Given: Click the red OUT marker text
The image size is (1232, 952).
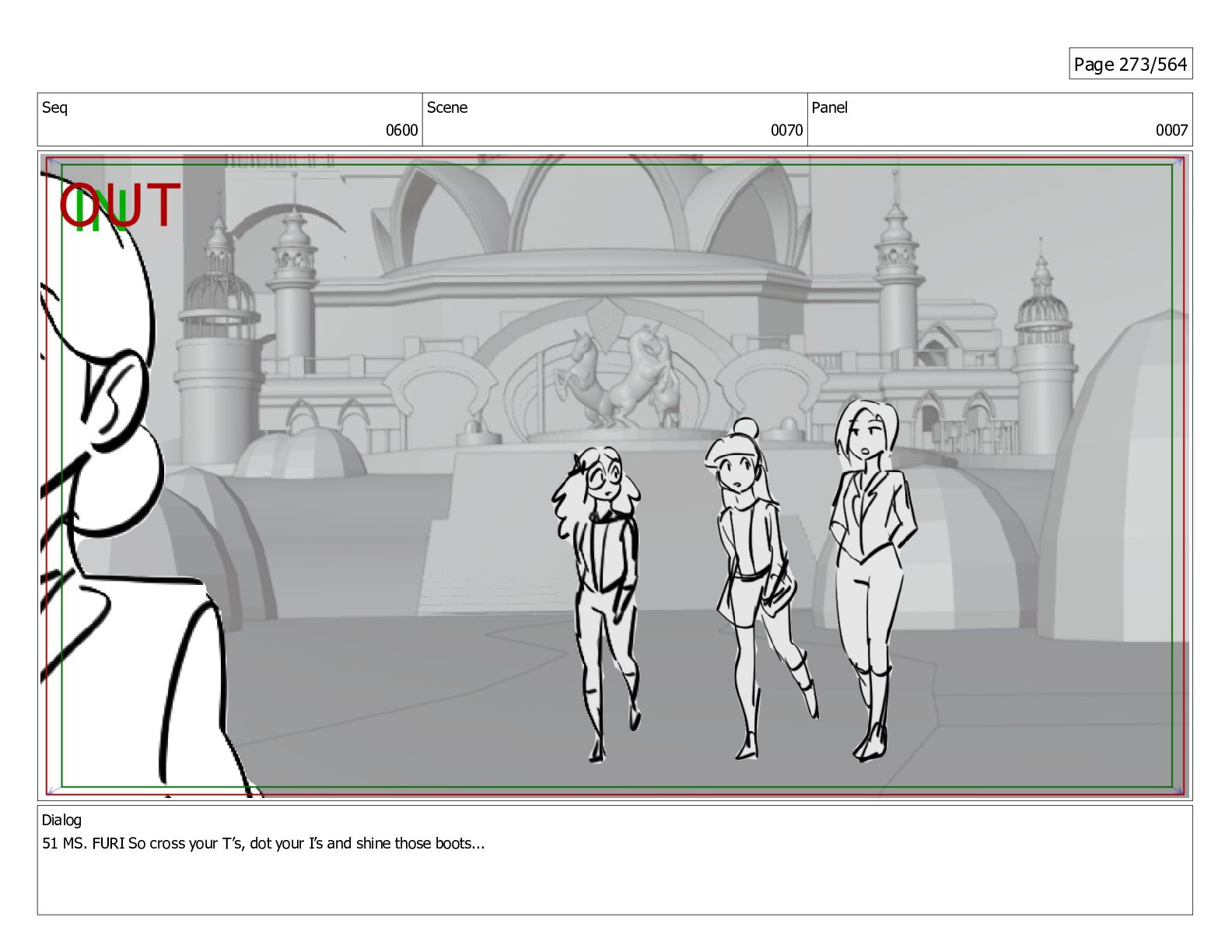Looking at the screenshot, I should 120,205.
